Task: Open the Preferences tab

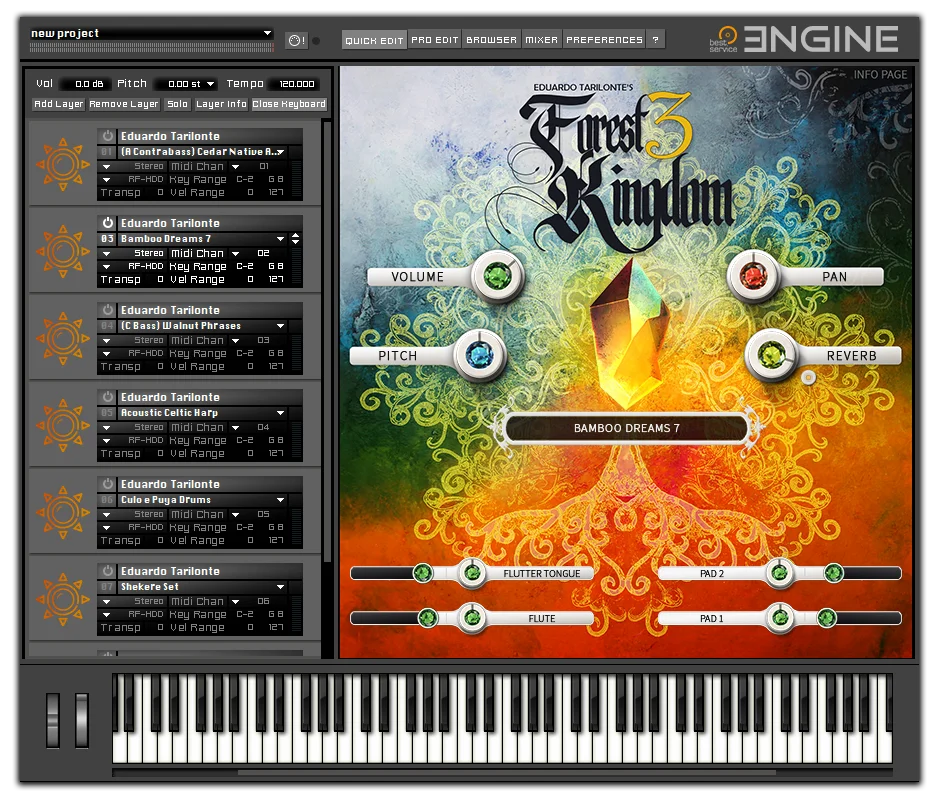Action: [x=604, y=40]
